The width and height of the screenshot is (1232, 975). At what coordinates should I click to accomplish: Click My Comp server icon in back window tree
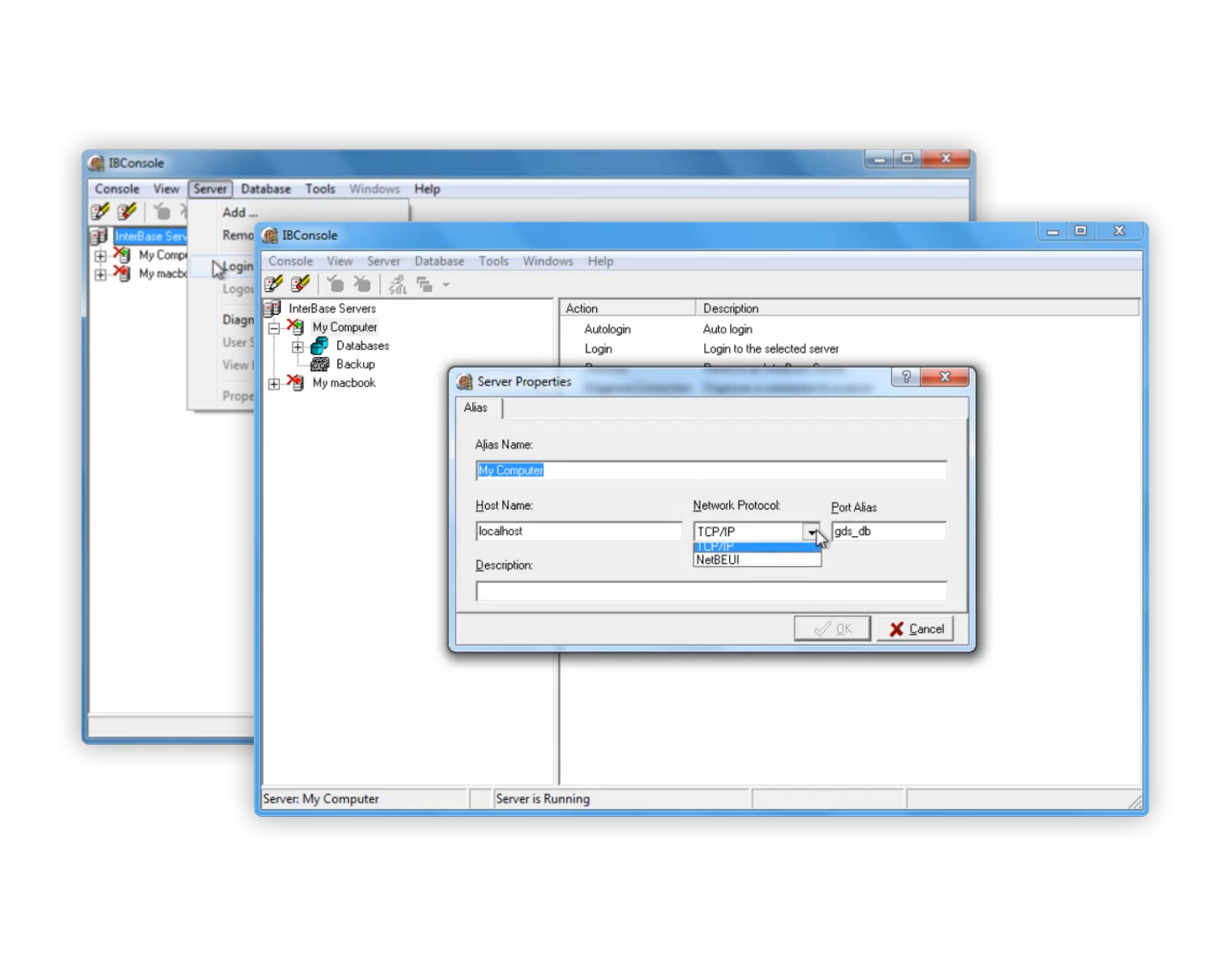tap(122, 255)
